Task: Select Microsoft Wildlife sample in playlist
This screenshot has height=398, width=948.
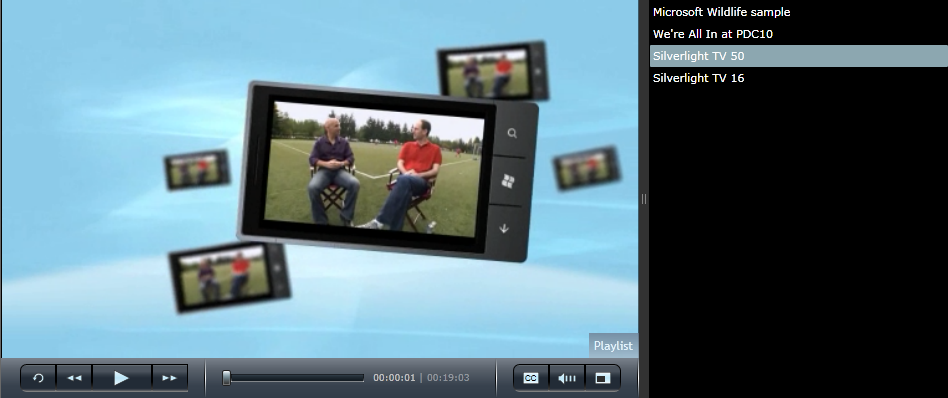Action: (x=798, y=12)
